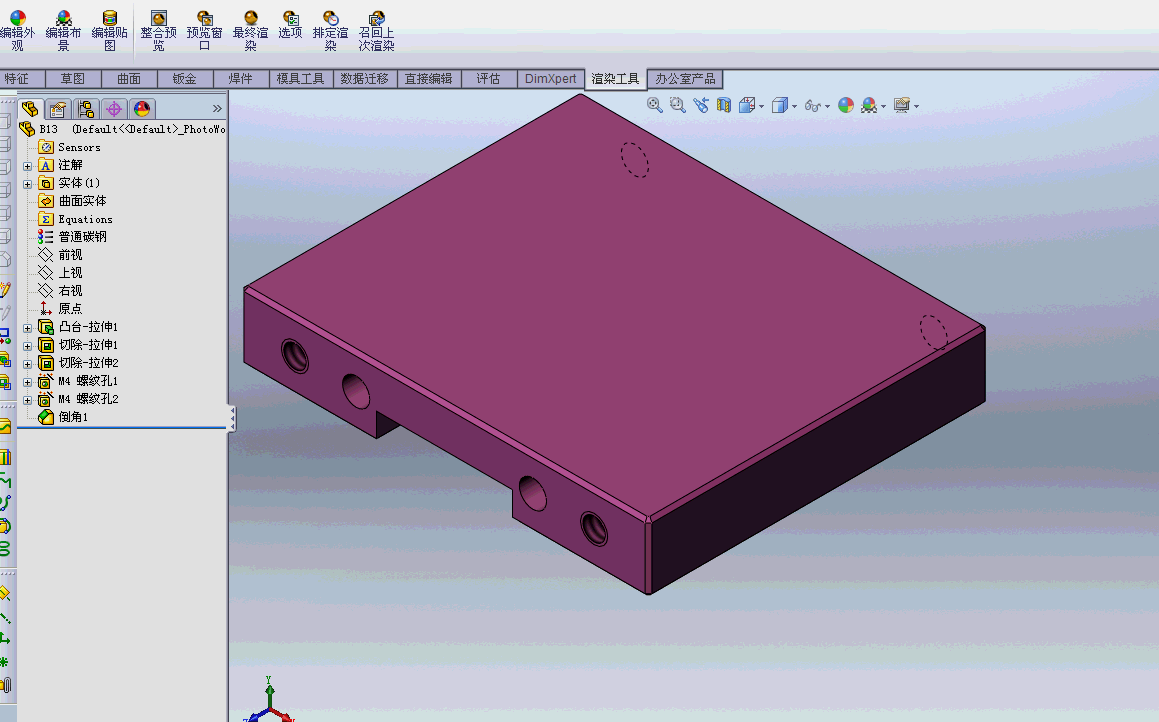Click Edit Appearance ball in view toolbar
Viewport: 1159px width, 722px height.
(x=846, y=105)
